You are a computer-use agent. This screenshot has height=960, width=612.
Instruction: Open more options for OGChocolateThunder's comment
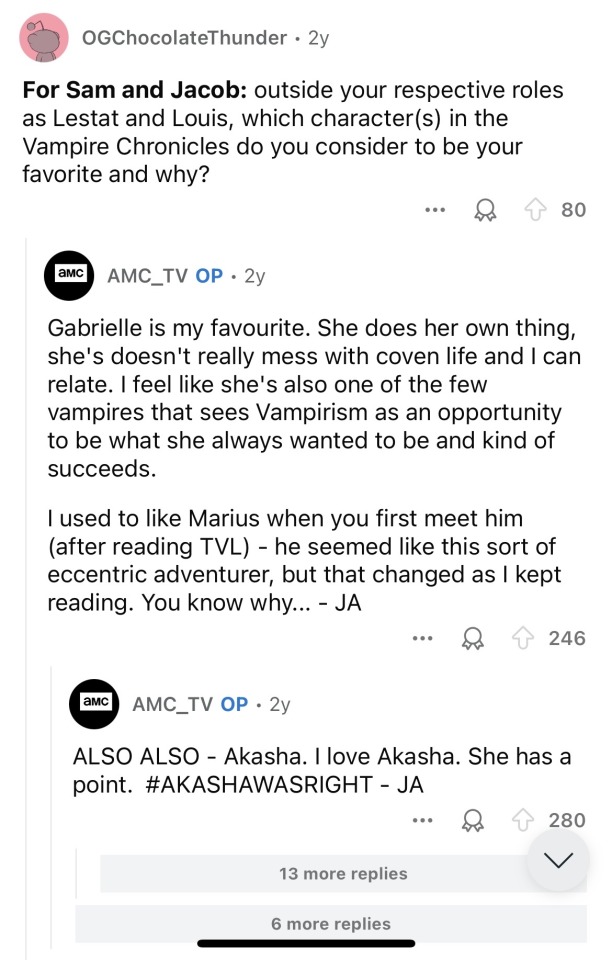coord(433,211)
